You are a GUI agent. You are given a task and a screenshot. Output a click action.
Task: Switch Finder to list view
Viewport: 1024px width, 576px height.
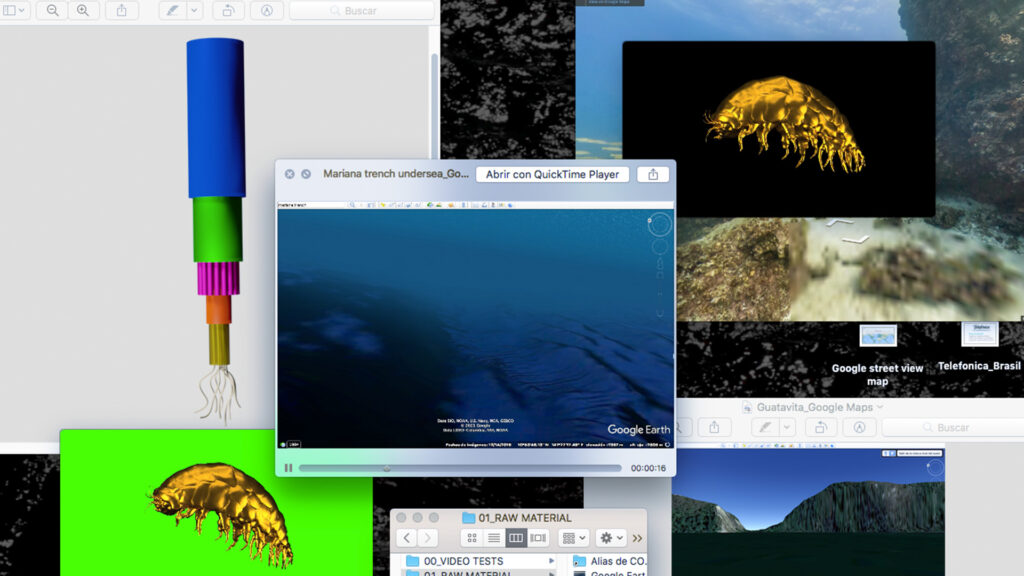(x=494, y=538)
